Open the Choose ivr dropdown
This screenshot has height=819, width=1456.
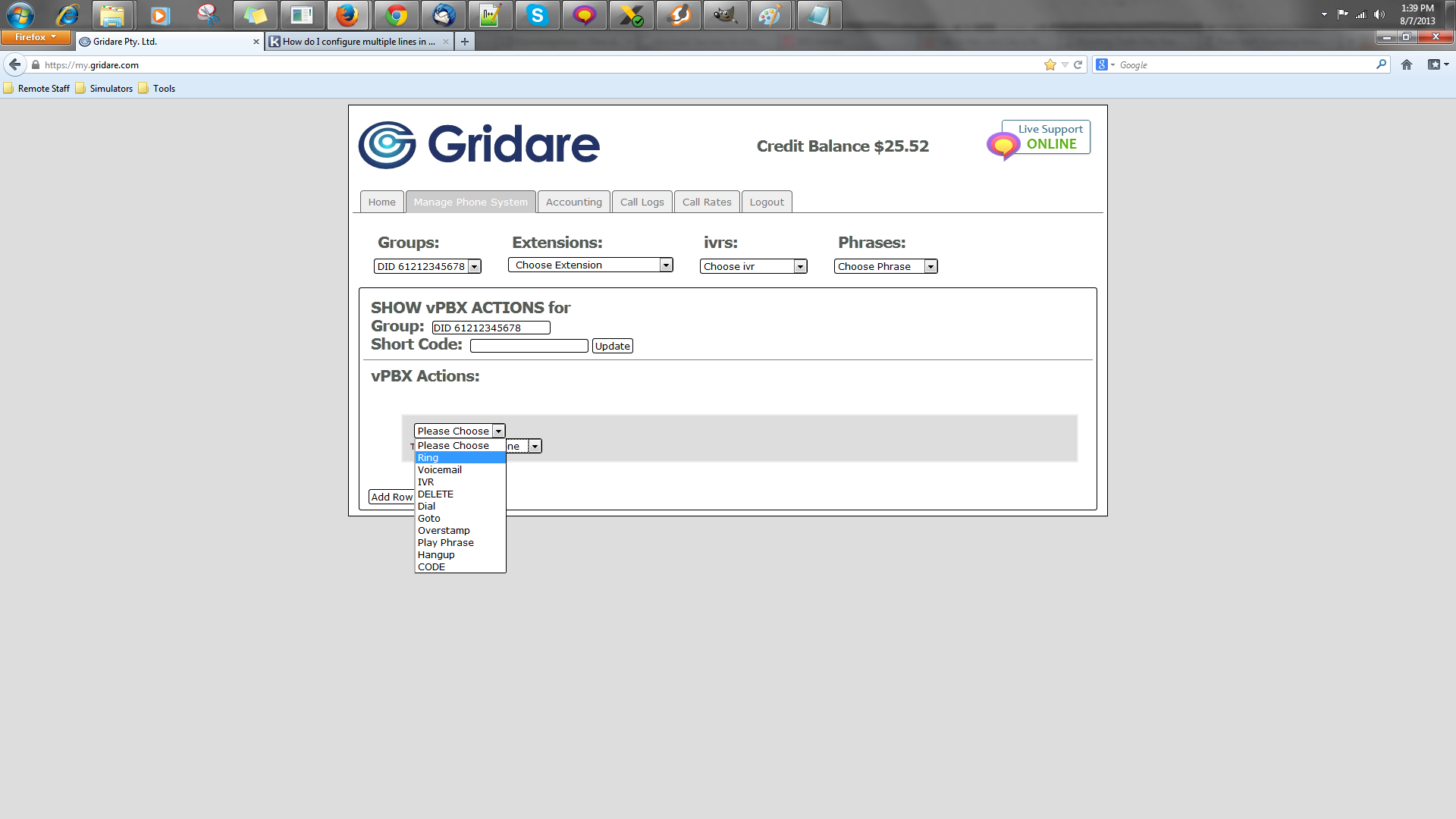(753, 266)
